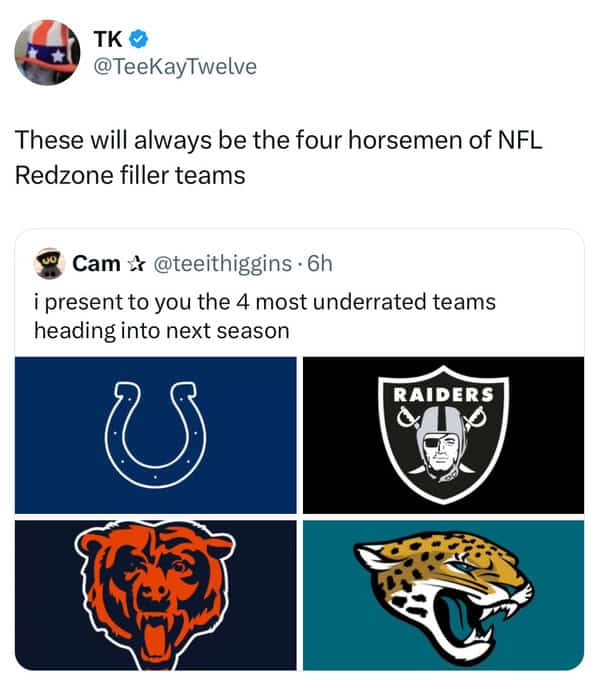The image size is (599, 695).
Task: Click the RAIDERS wordmark in the shield
Action: [443, 394]
